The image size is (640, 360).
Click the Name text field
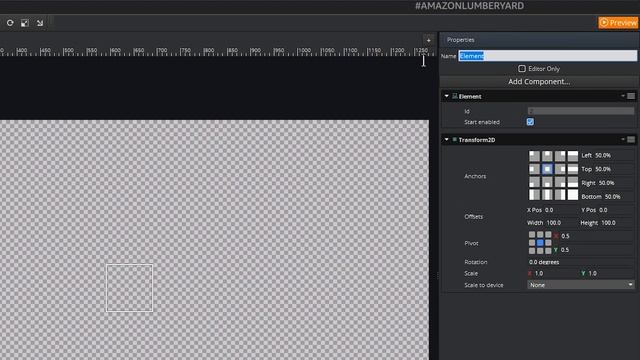[547, 56]
